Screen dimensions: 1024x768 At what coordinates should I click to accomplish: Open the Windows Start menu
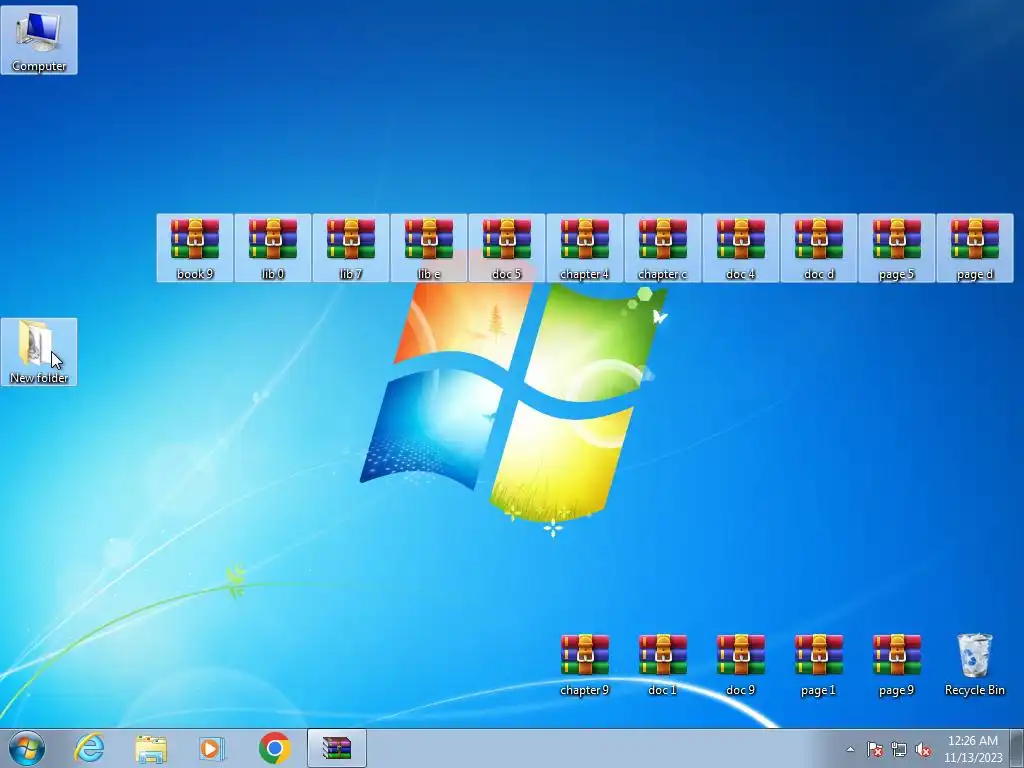tap(27, 748)
